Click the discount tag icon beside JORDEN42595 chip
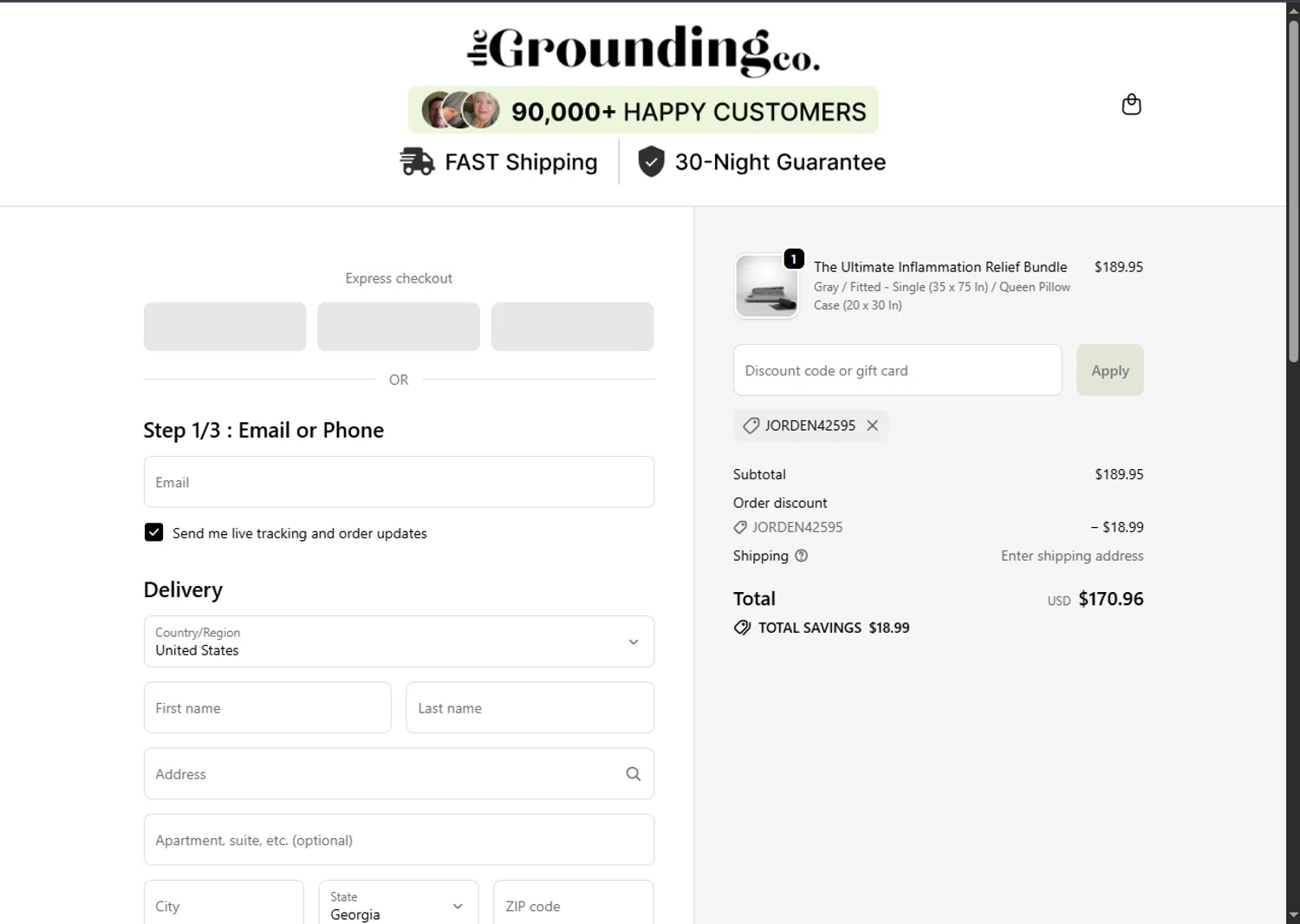 tap(751, 426)
